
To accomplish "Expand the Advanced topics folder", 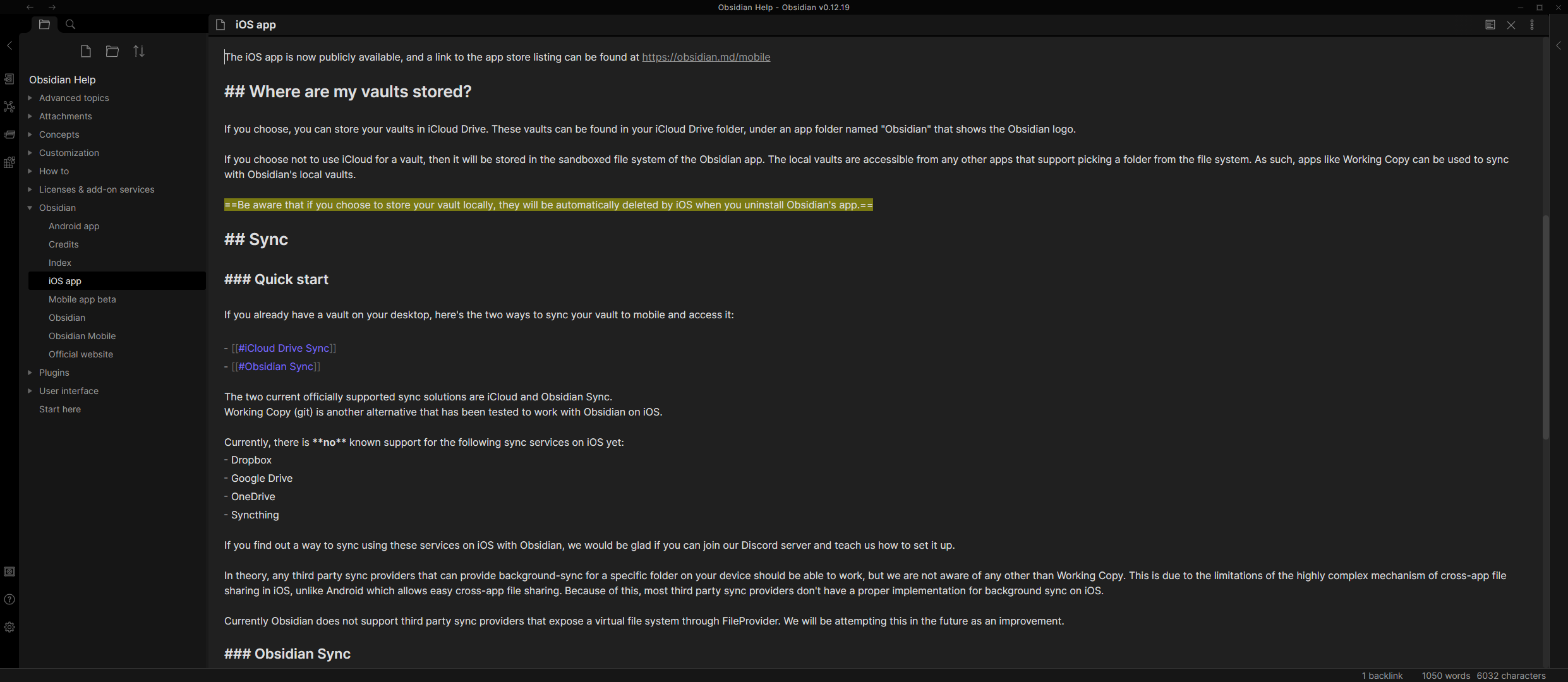I will click(30, 98).
